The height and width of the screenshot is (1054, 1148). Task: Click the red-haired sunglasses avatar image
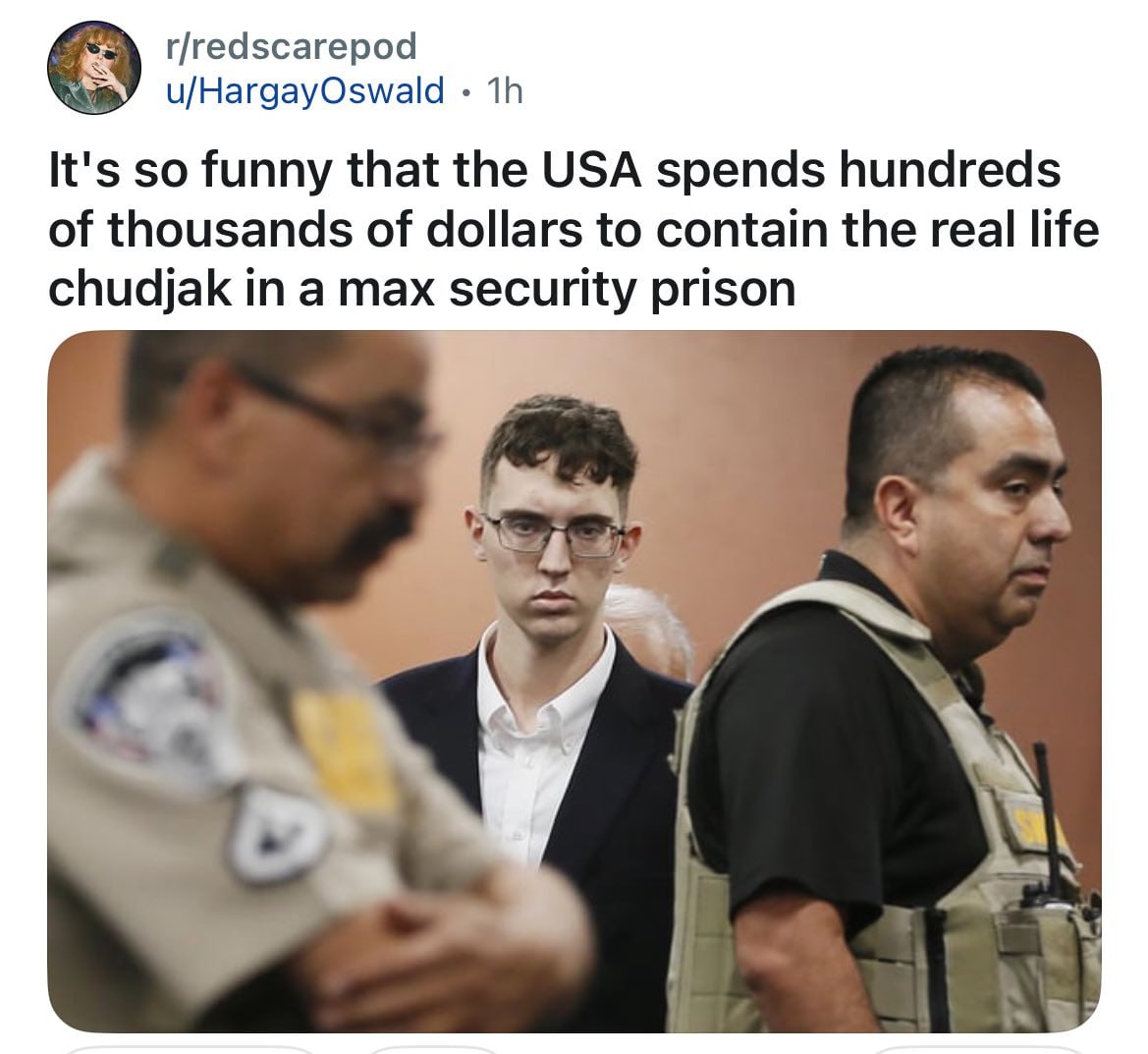tap(94, 68)
